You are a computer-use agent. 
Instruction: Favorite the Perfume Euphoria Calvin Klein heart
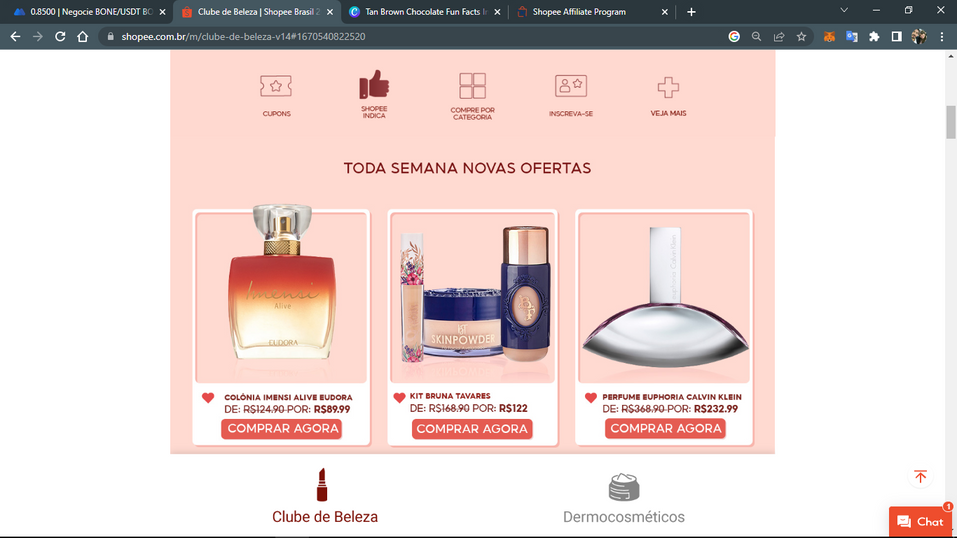pyautogui.click(x=590, y=398)
